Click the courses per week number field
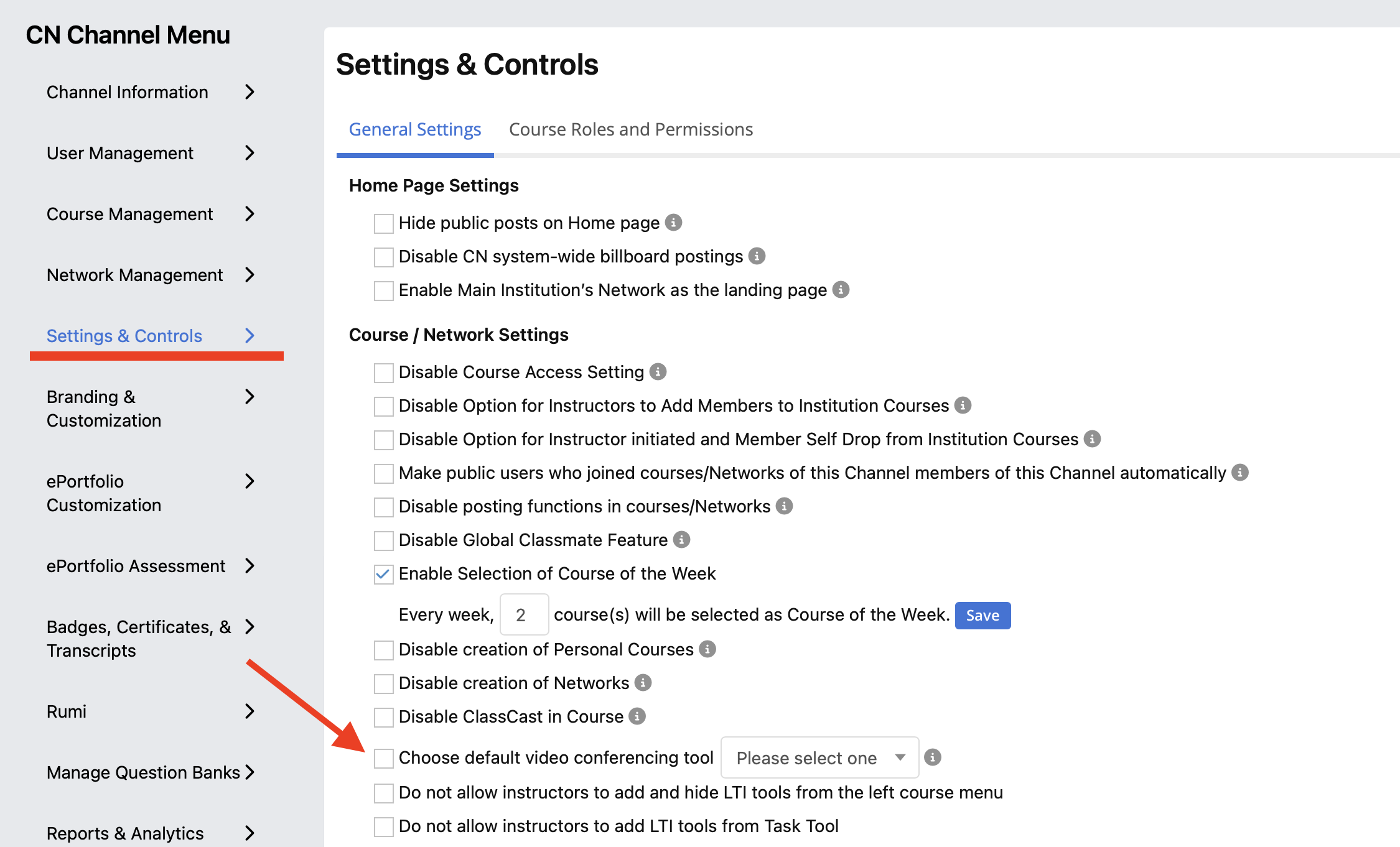 coord(524,614)
